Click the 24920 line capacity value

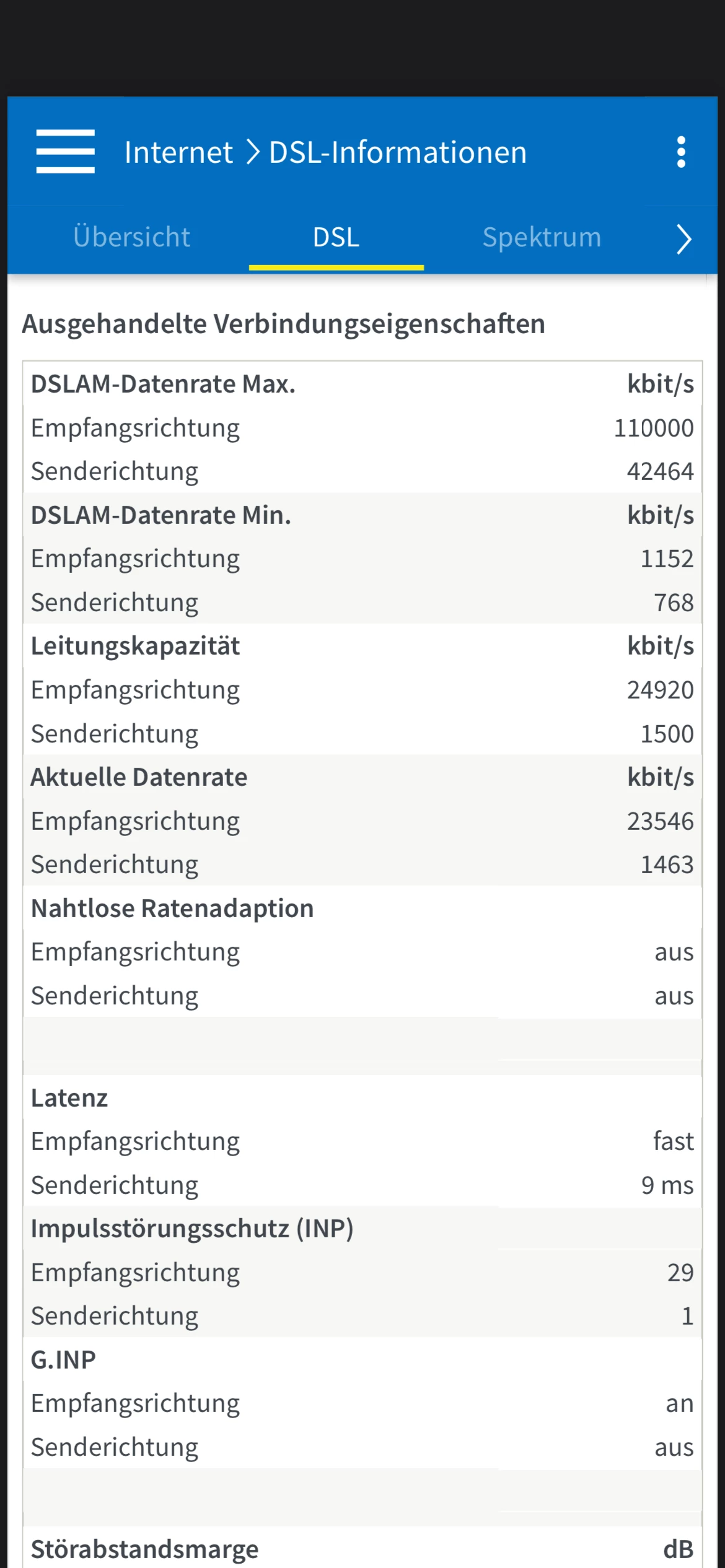(660, 690)
